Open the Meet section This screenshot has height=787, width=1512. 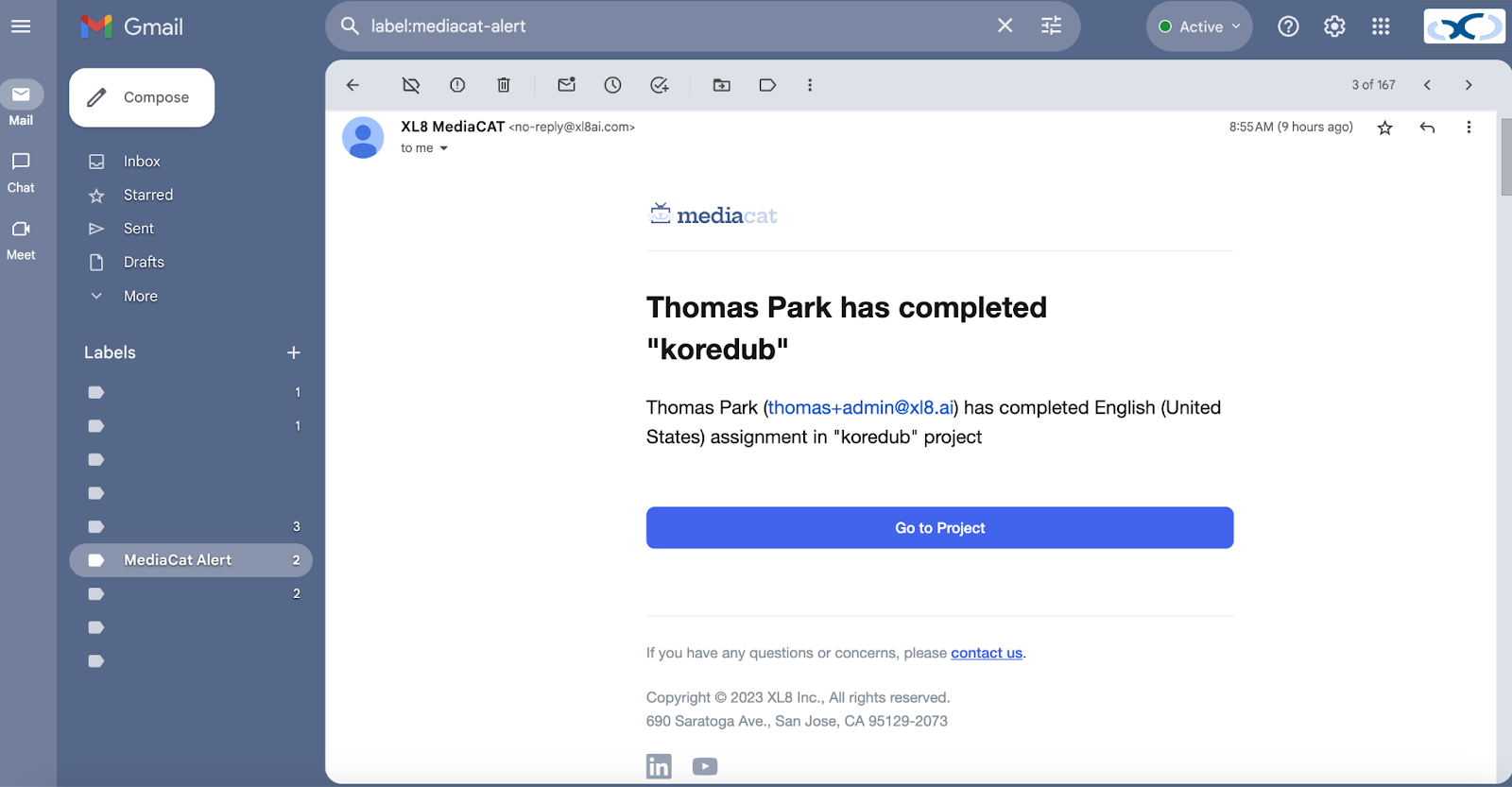pos(21,240)
